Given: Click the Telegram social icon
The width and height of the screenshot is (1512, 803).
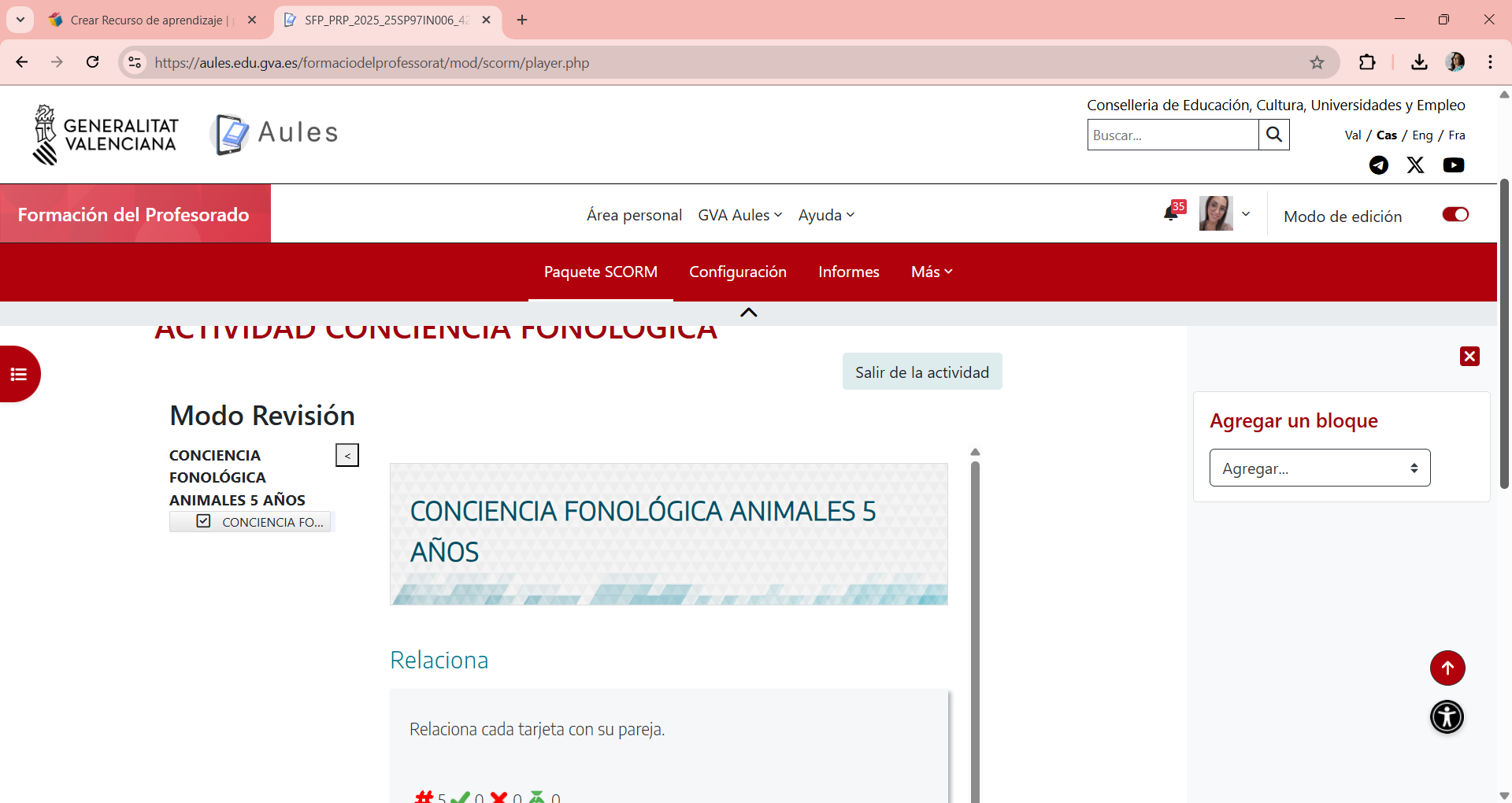Looking at the screenshot, I should click(x=1378, y=165).
